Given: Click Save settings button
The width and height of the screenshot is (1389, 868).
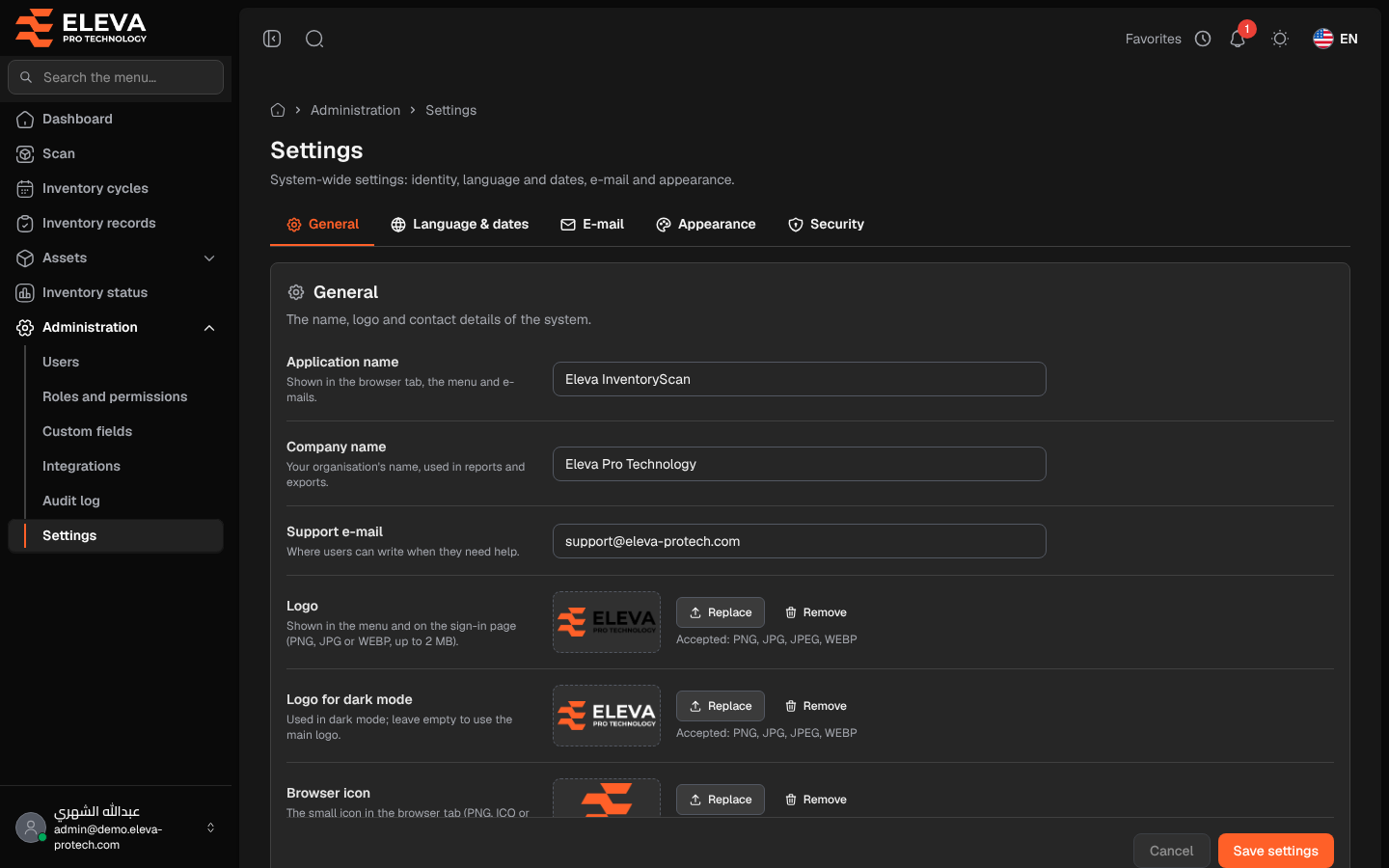Looking at the screenshot, I should [x=1276, y=851].
